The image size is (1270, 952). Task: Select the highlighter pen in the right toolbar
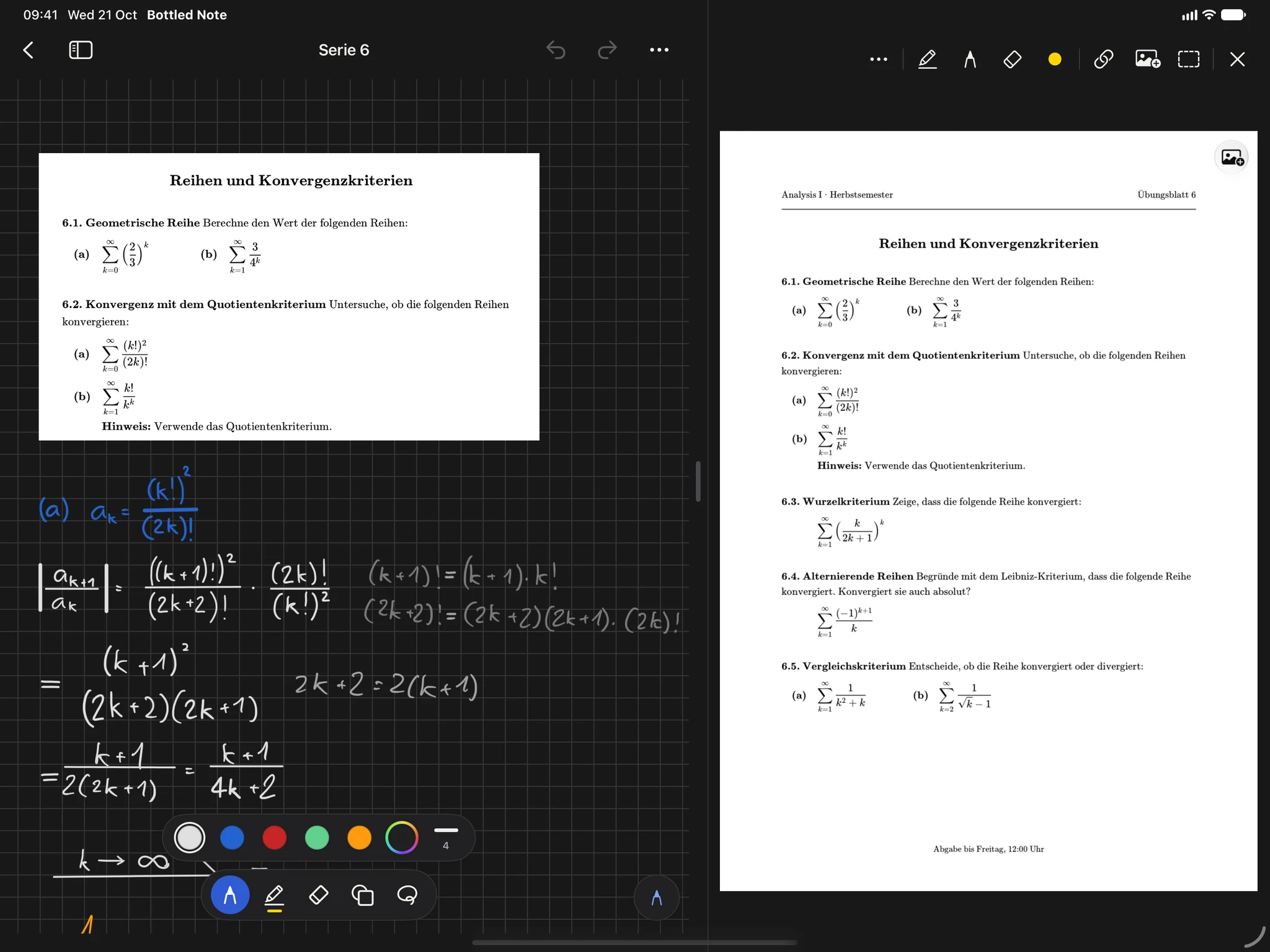click(927, 59)
